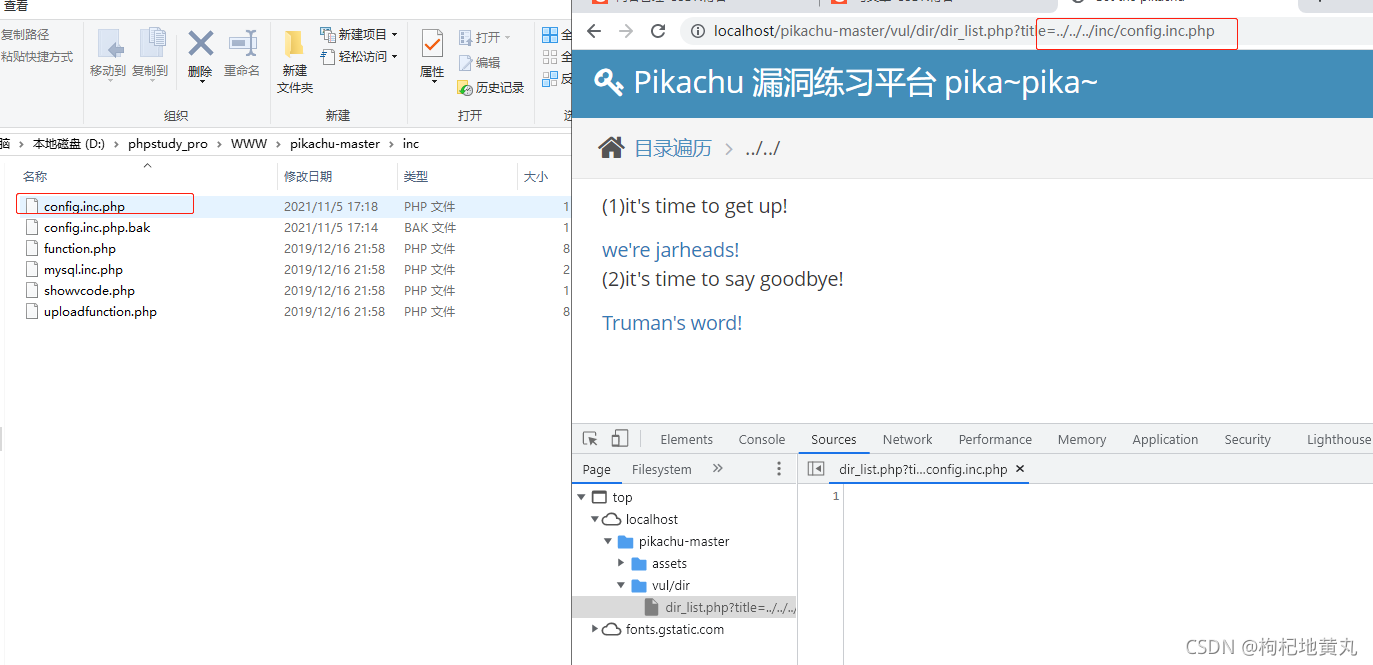Click the key icon in the Pikachu header
The width and height of the screenshot is (1373, 665).
(608, 82)
